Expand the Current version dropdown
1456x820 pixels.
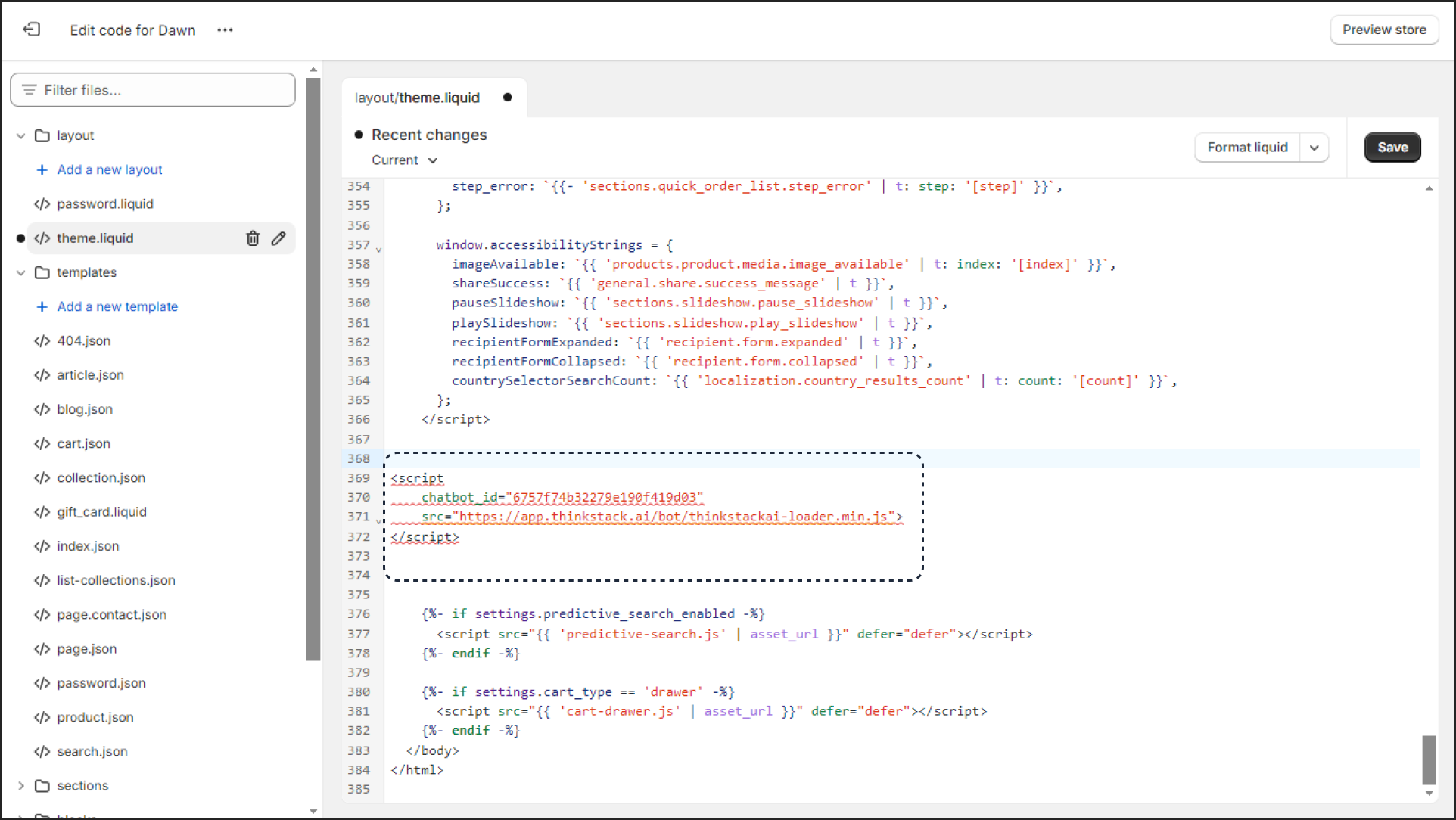403,160
